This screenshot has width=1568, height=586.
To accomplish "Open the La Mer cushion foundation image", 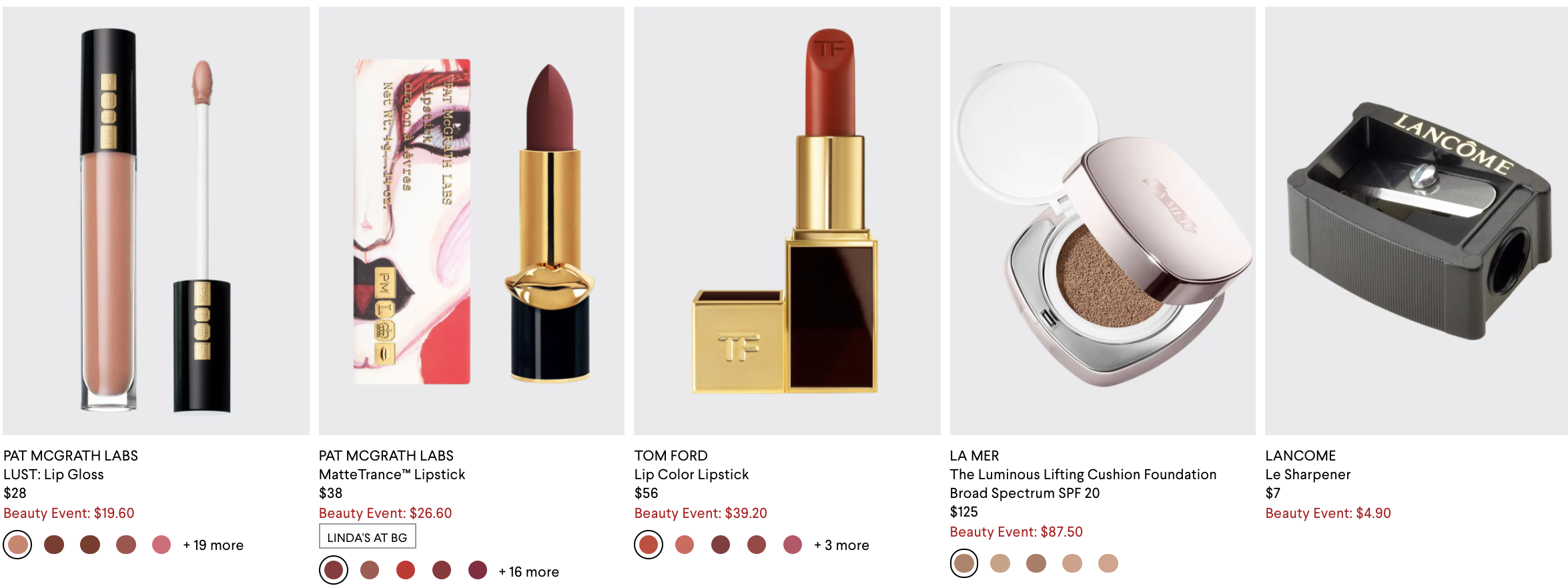I will [x=1103, y=221].
